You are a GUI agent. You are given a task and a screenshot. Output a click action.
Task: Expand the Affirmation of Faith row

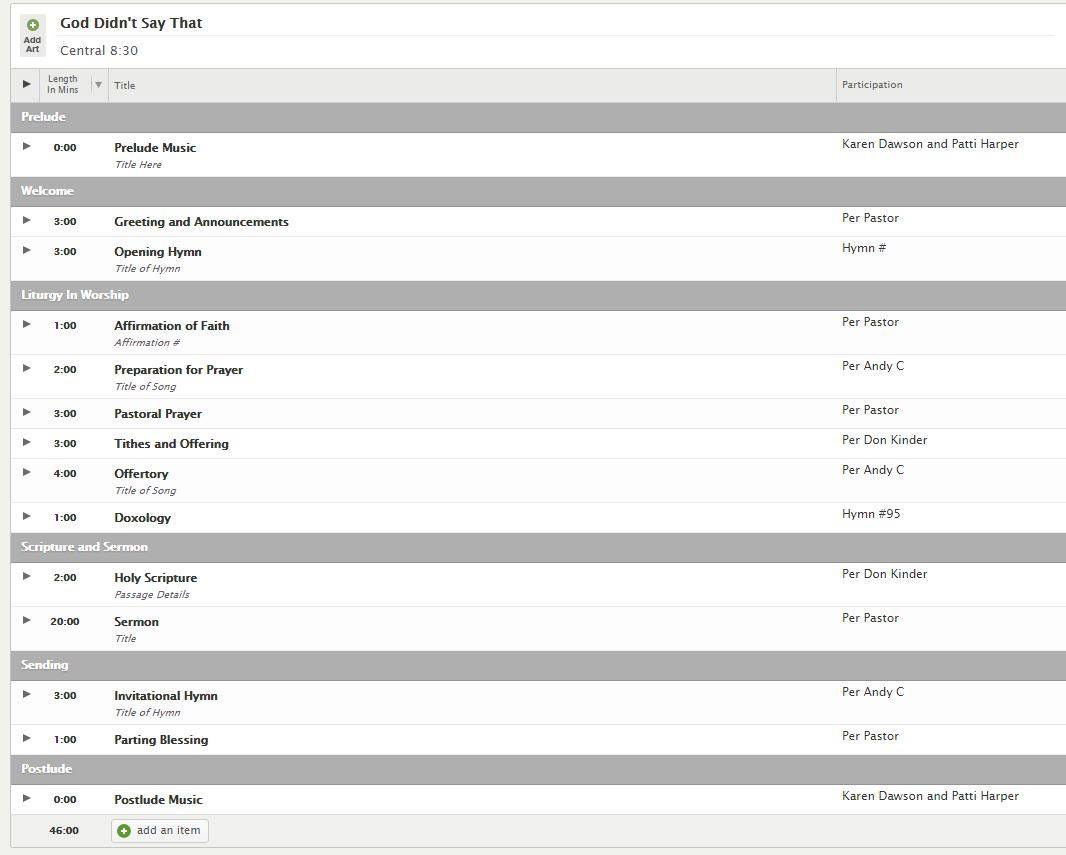coord(27,324)
